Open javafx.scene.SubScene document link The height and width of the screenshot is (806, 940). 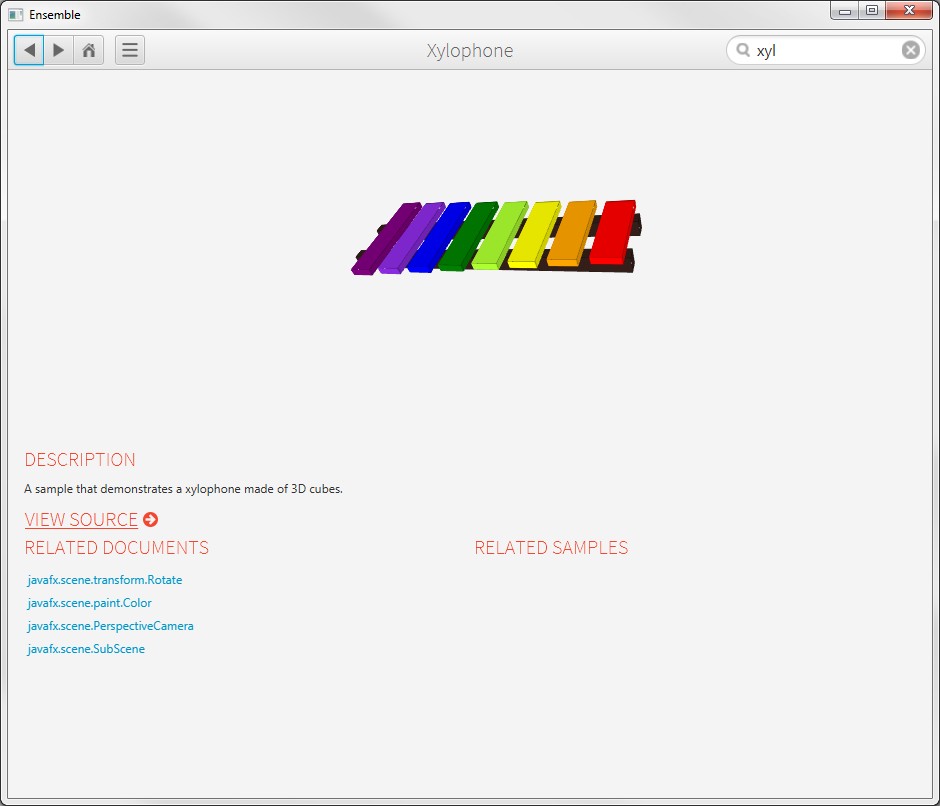pos(87,649)
